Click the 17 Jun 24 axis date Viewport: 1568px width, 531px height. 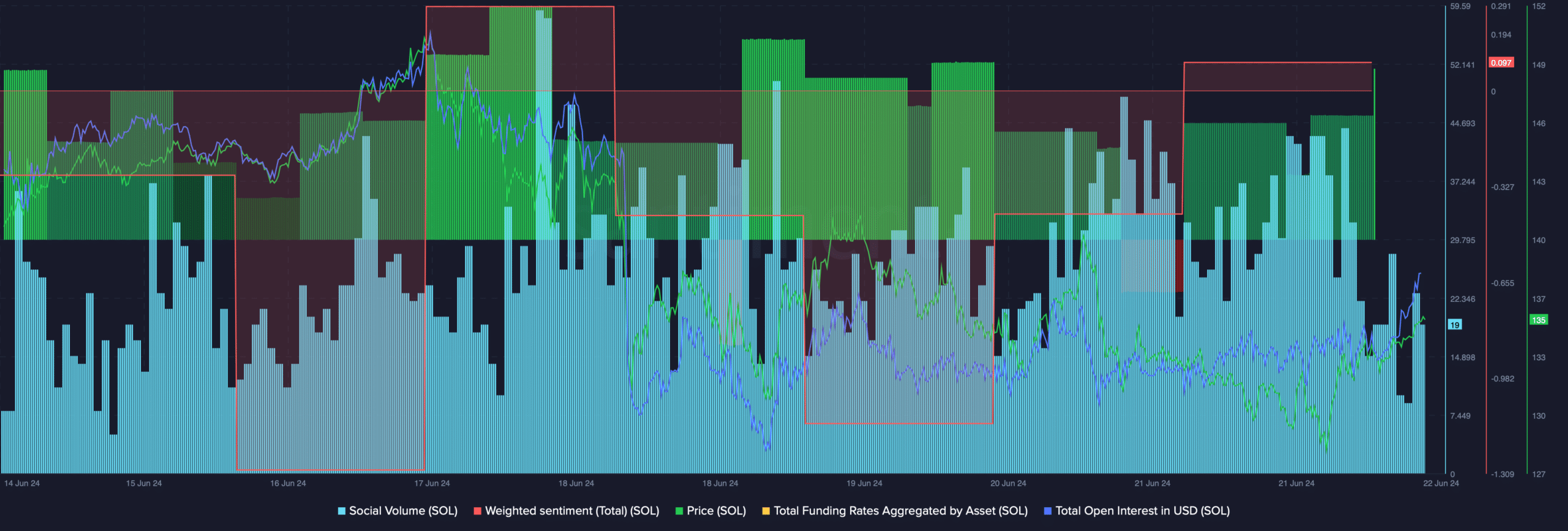click(x=432, y=483)
